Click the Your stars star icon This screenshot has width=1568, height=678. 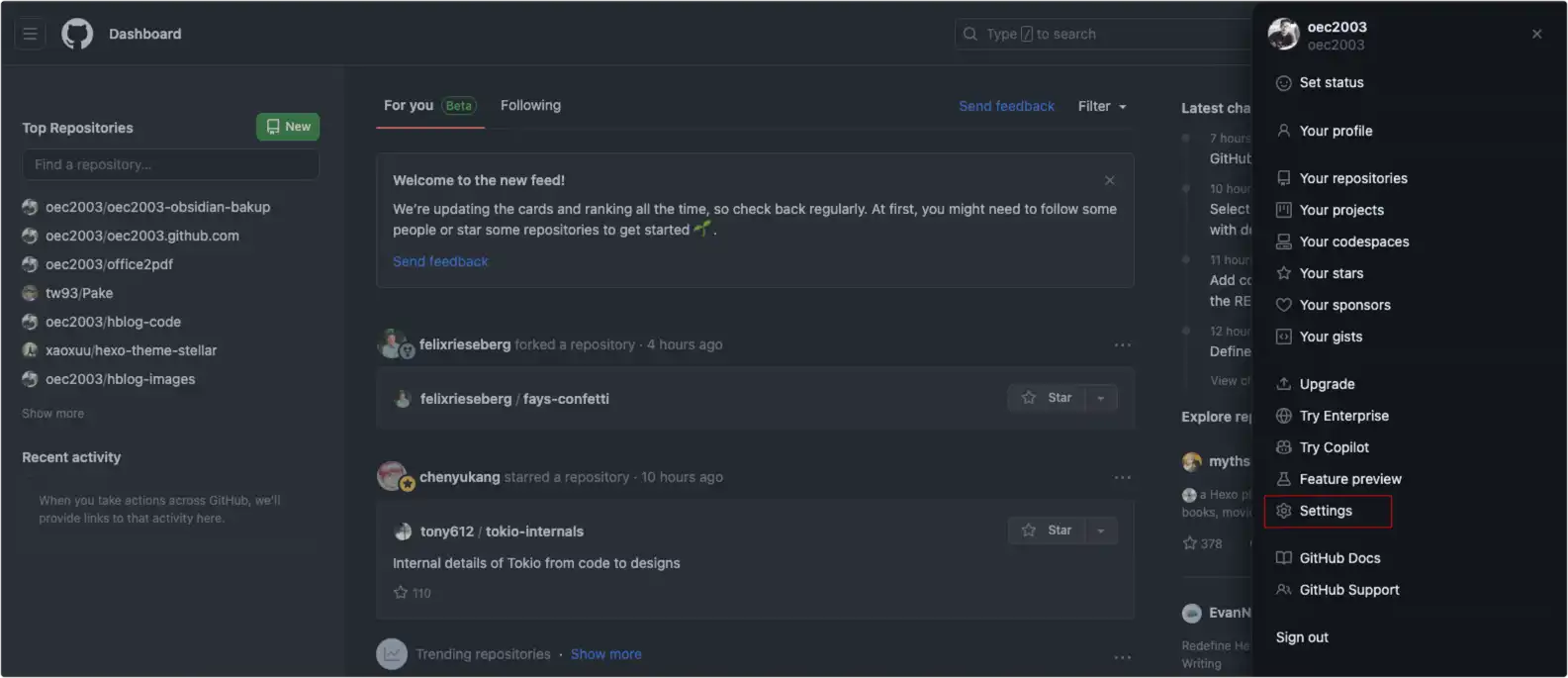tap(1284, 273)
